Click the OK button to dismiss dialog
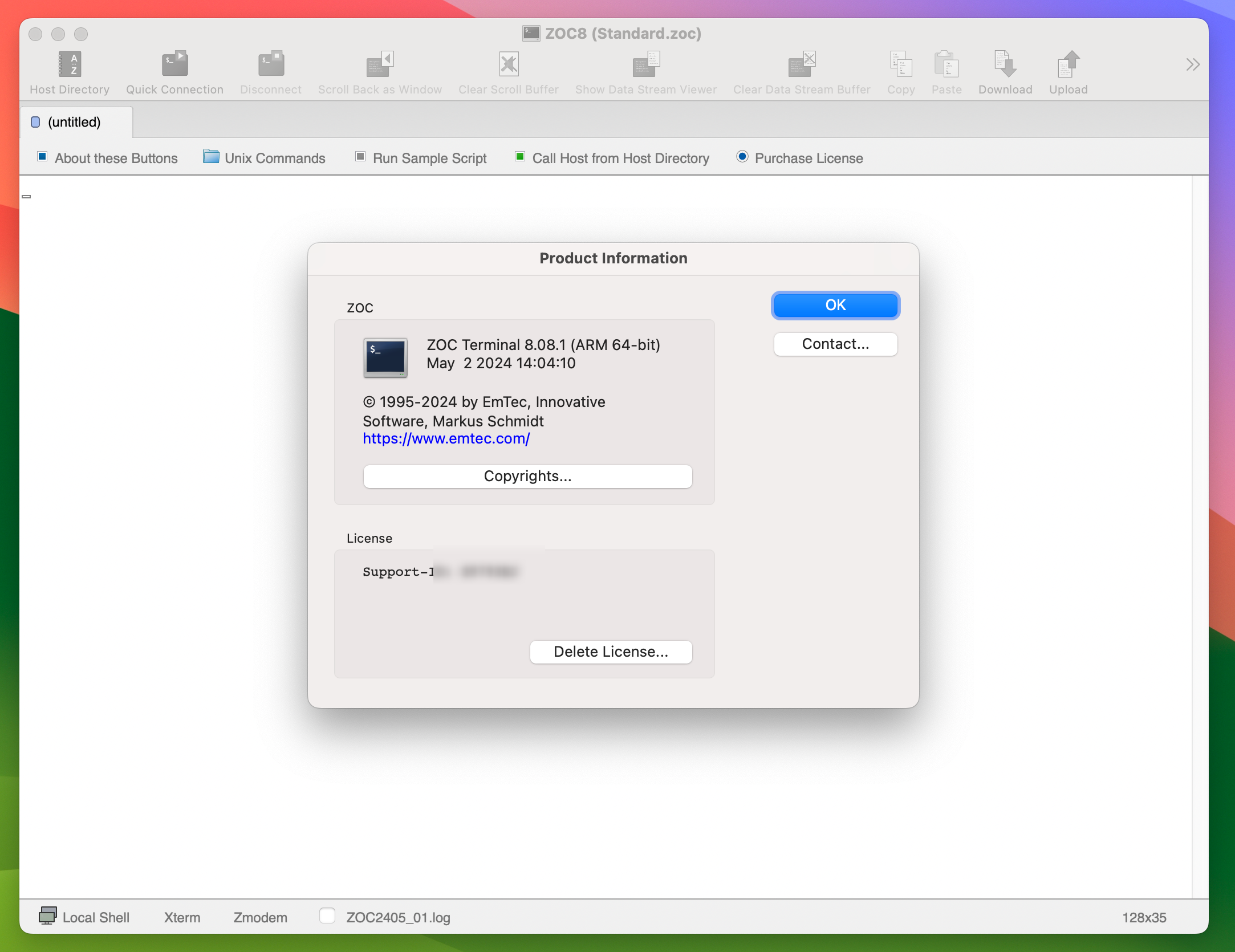Viewport: 1235px width, 952px height. point(834,304)
